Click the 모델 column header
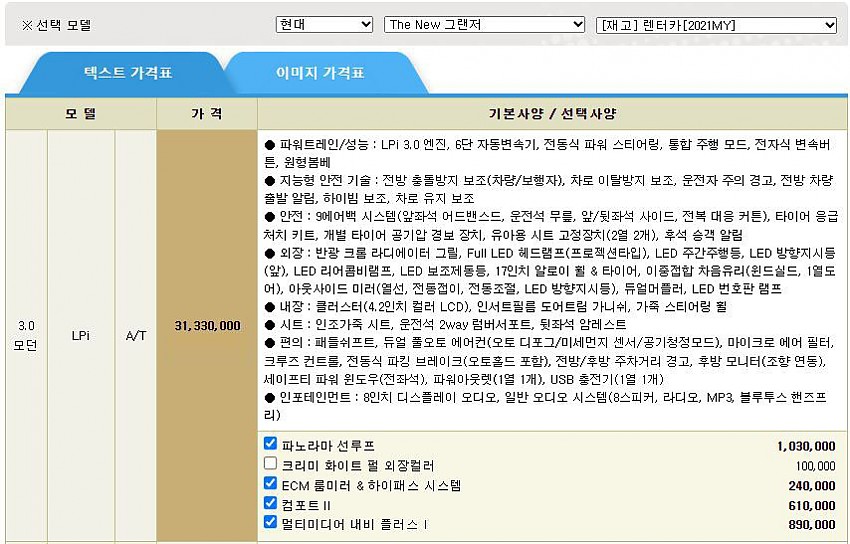The height and width of the screenshot is (544, 850). 80,113
